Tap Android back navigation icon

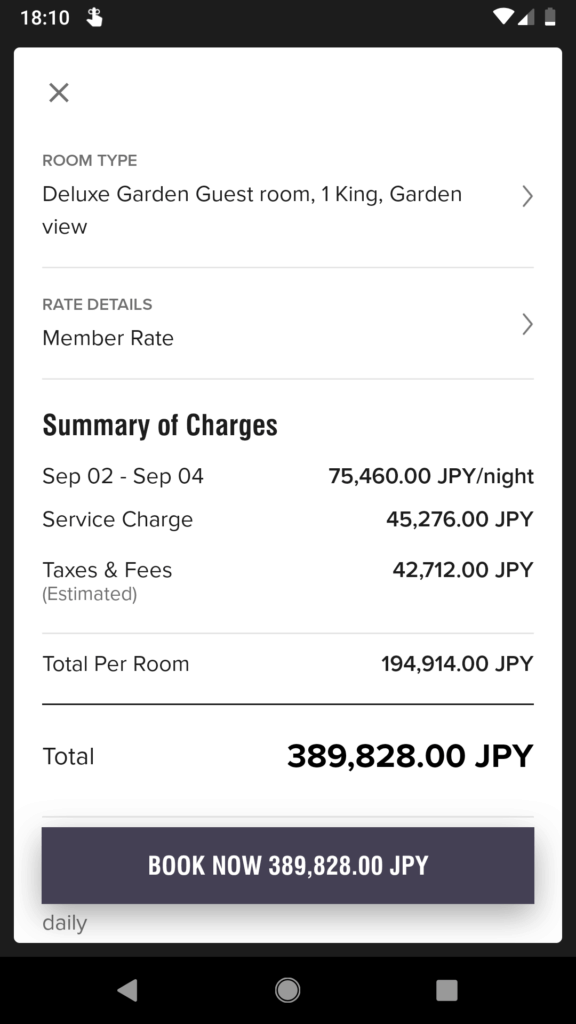[x=128, y=990]
